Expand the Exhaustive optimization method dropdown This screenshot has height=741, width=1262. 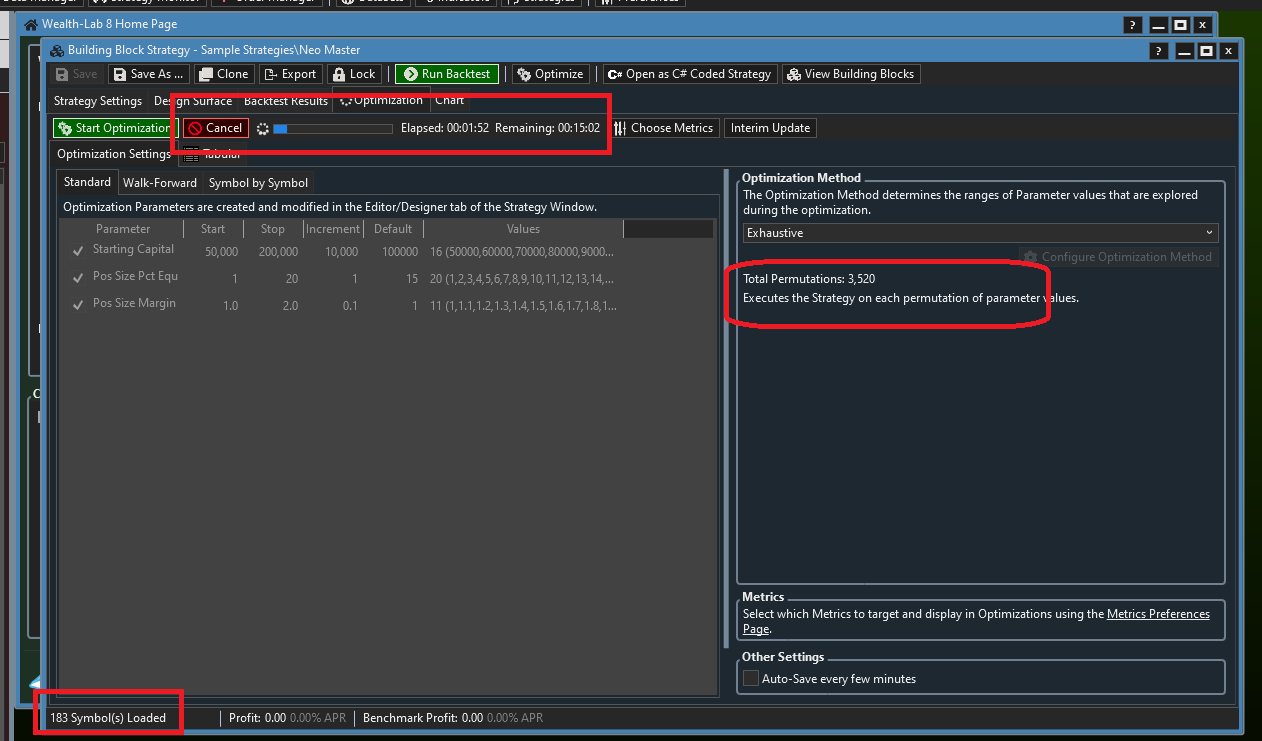tap(980, 233)
